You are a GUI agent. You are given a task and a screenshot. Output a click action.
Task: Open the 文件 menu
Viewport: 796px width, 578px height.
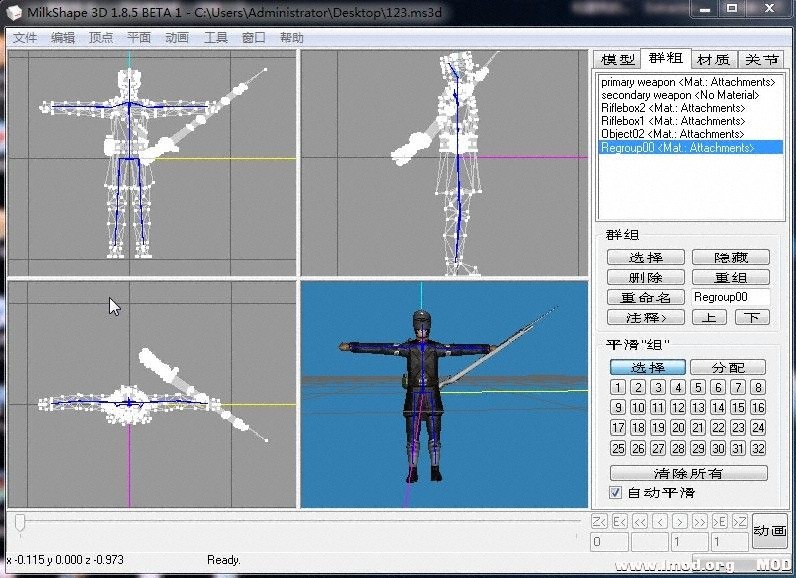25,37
